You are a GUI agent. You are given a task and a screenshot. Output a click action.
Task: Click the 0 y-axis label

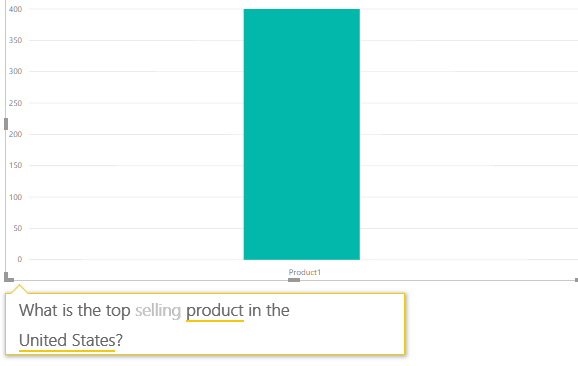point(20,259)
